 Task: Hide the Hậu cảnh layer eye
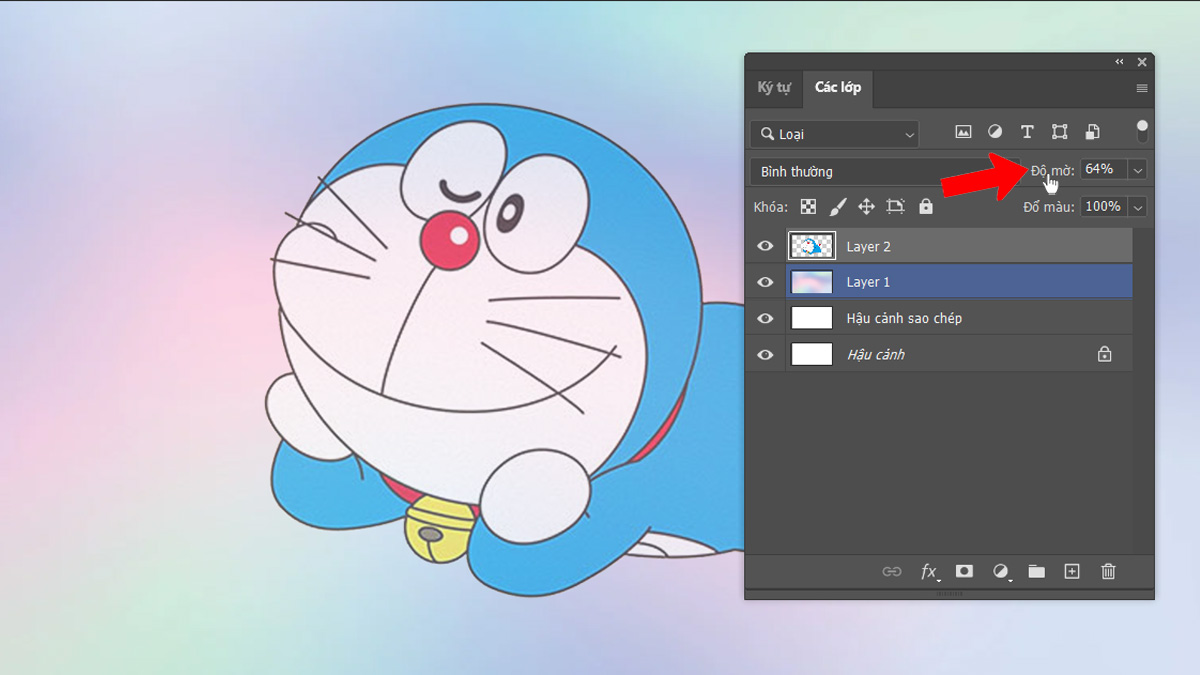pos(766,354)
